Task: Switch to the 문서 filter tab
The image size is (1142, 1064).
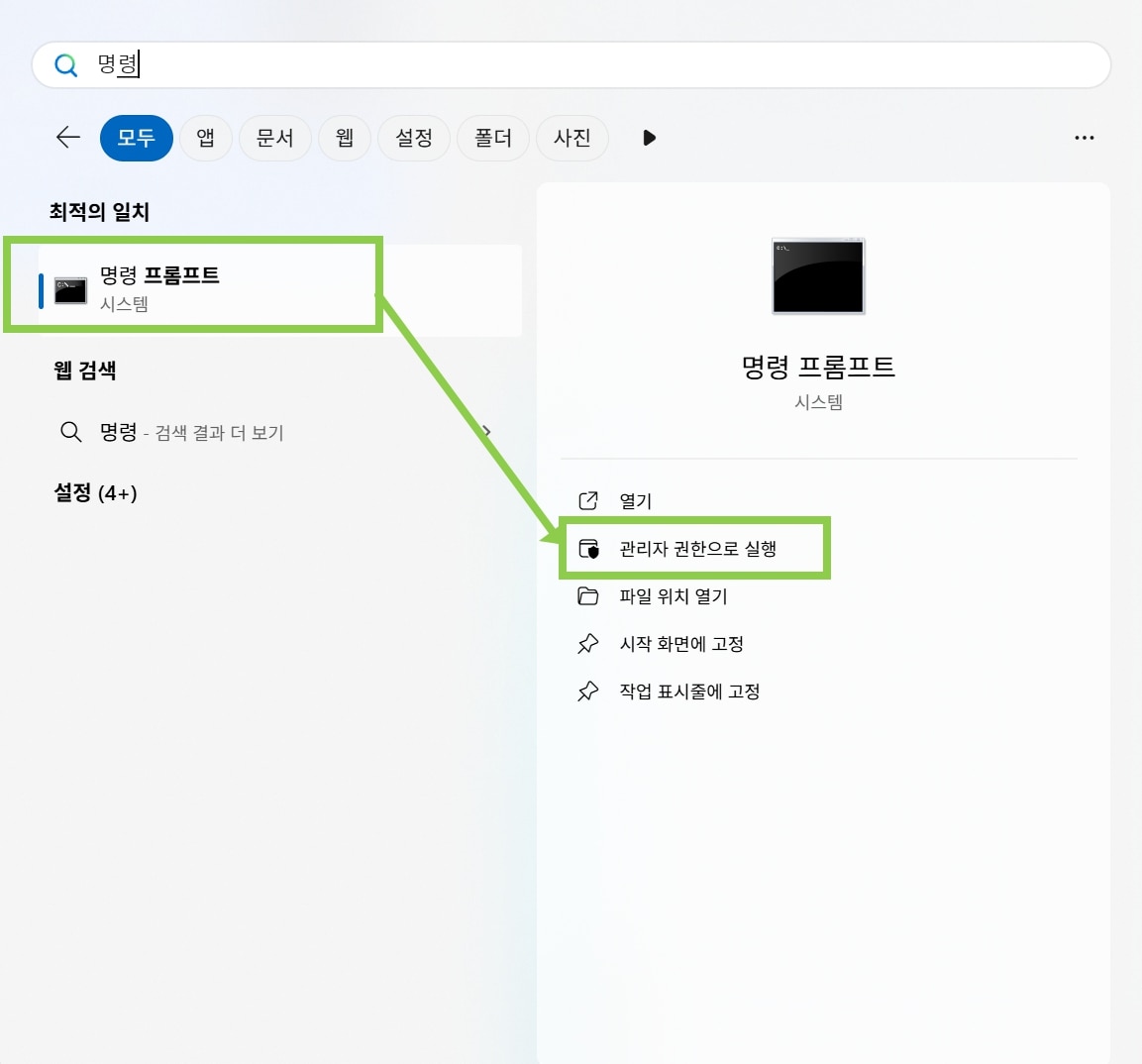Action: point(274,138)
